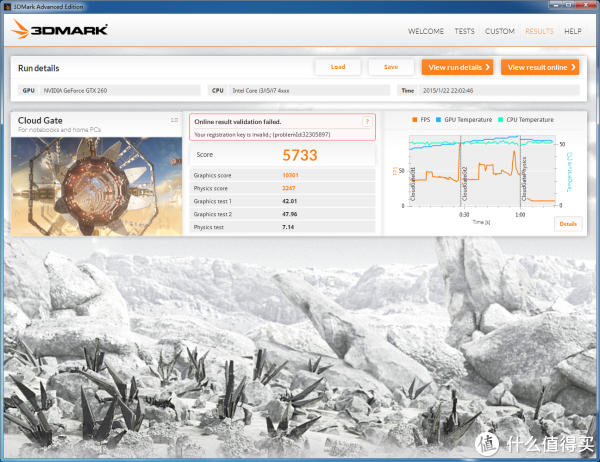Click the GPU field NVIDIA GeForce GTX 260
600x462 pixels.
(x=119, y=90)
